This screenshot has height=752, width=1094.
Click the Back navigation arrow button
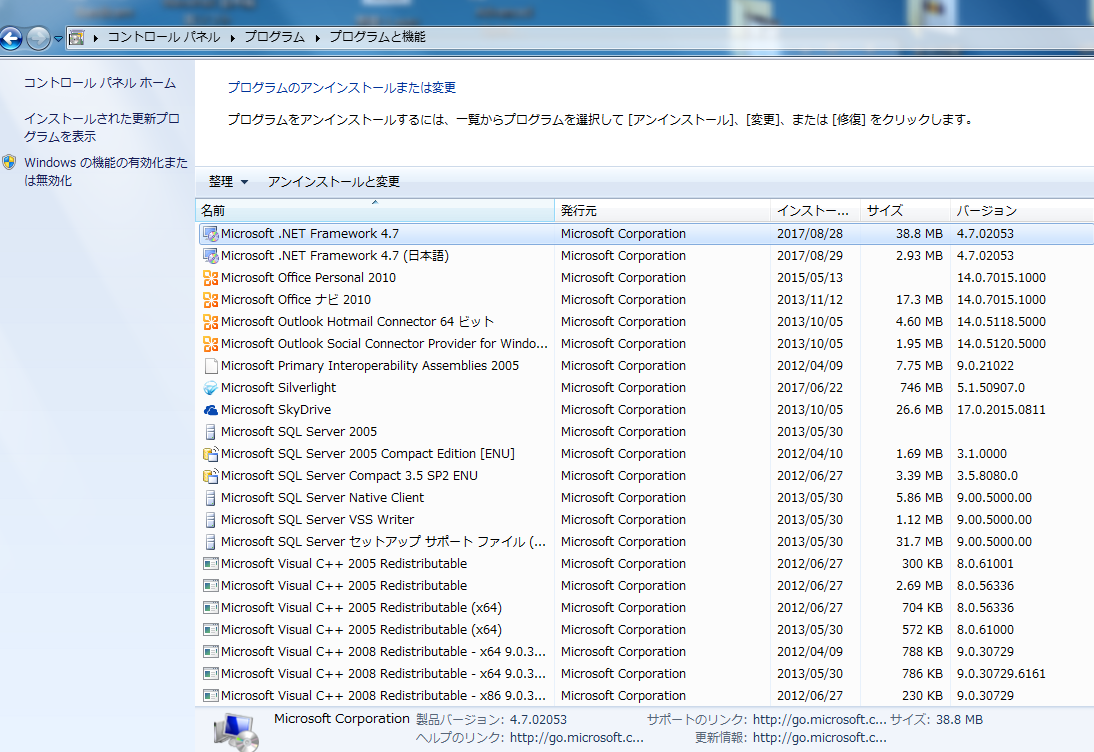pos(11,38)
